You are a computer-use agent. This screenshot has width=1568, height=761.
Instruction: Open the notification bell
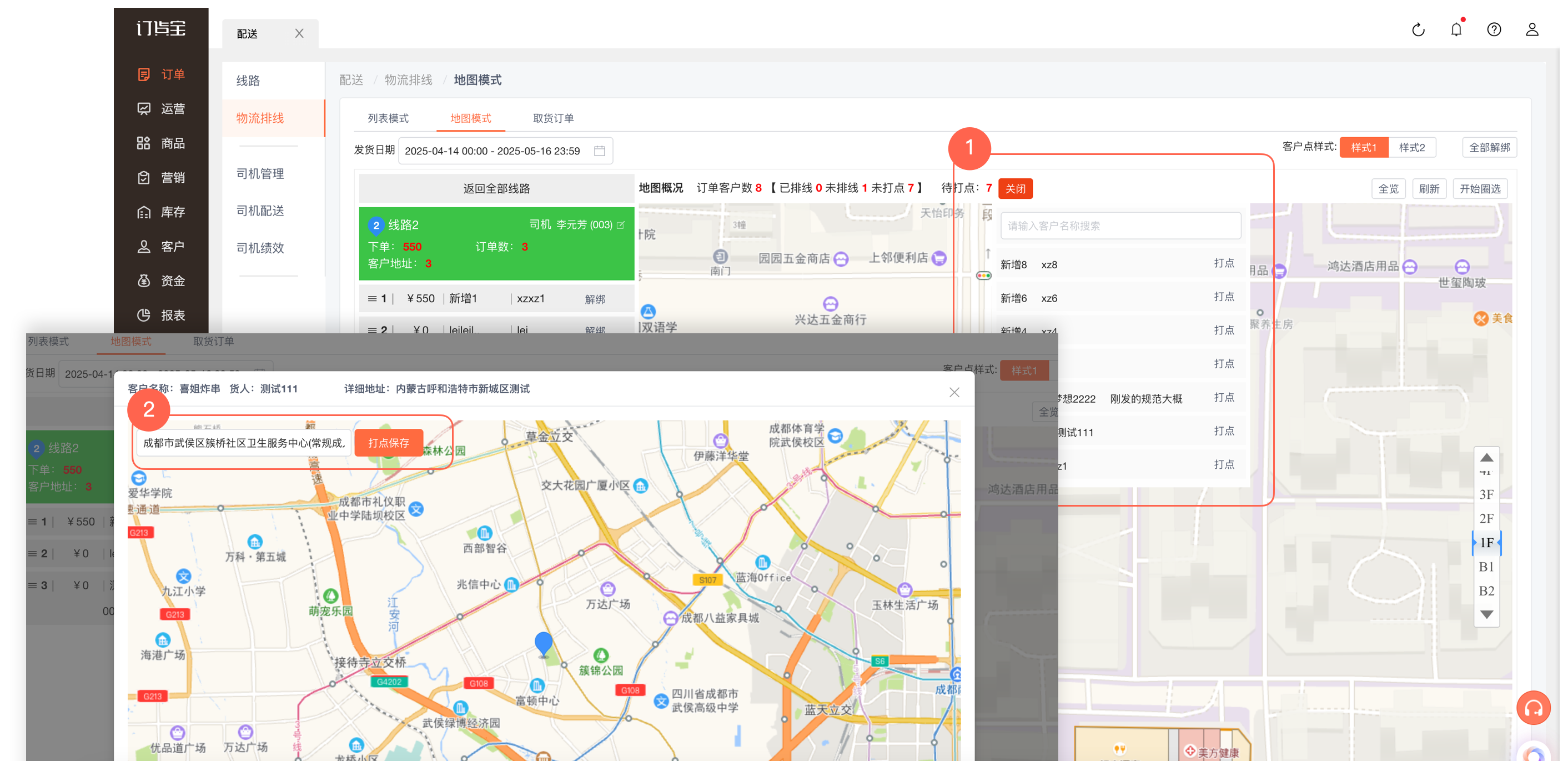pyautogui.click(x=1456, y=29)
